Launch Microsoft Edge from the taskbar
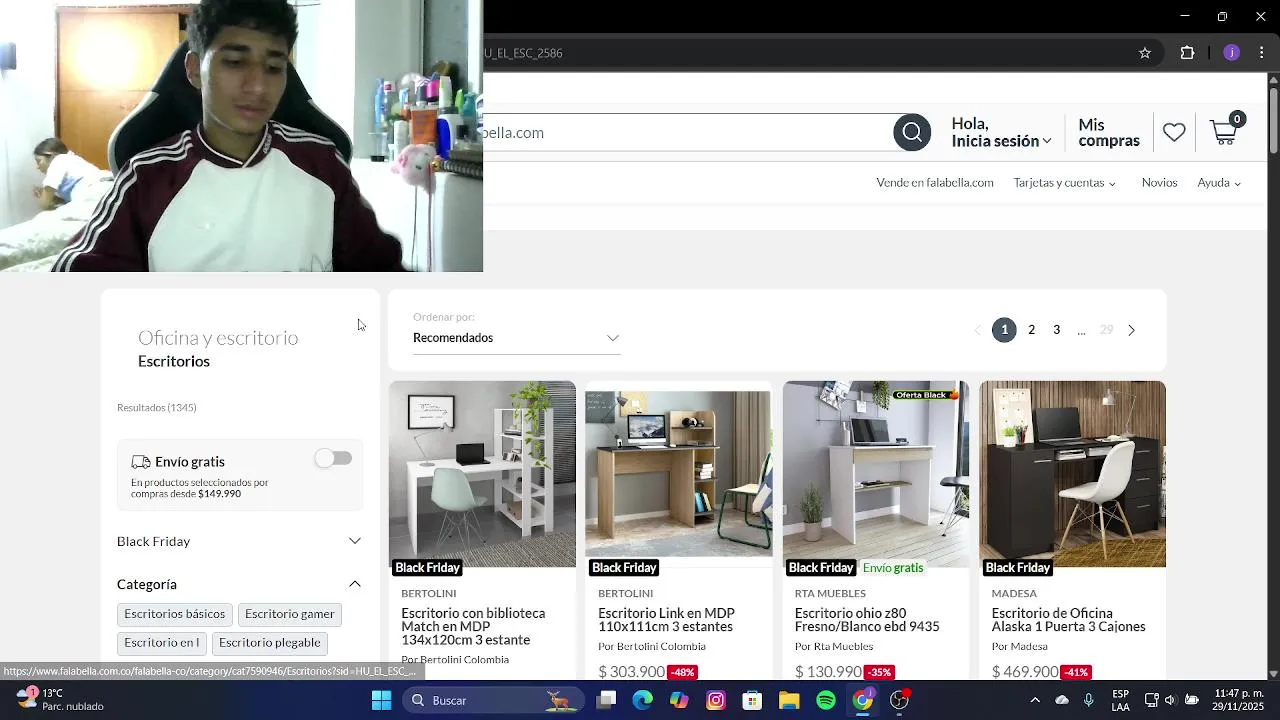 pyautogui.click(x=642, y=700)
